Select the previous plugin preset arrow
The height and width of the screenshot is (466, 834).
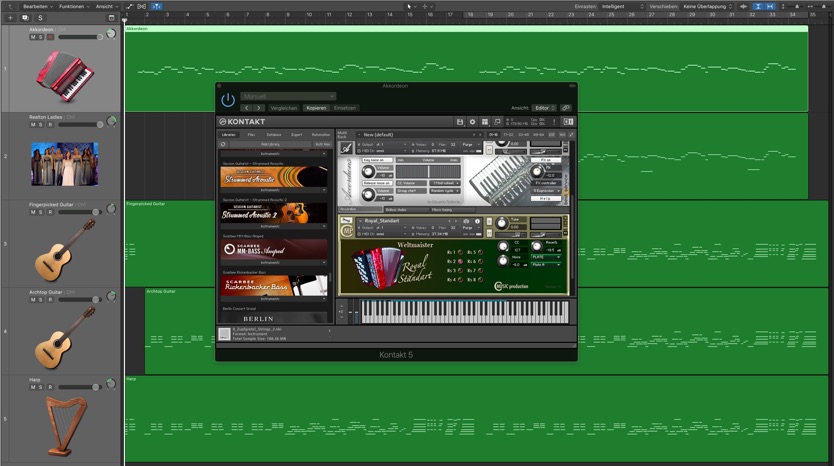click(247, 108)
